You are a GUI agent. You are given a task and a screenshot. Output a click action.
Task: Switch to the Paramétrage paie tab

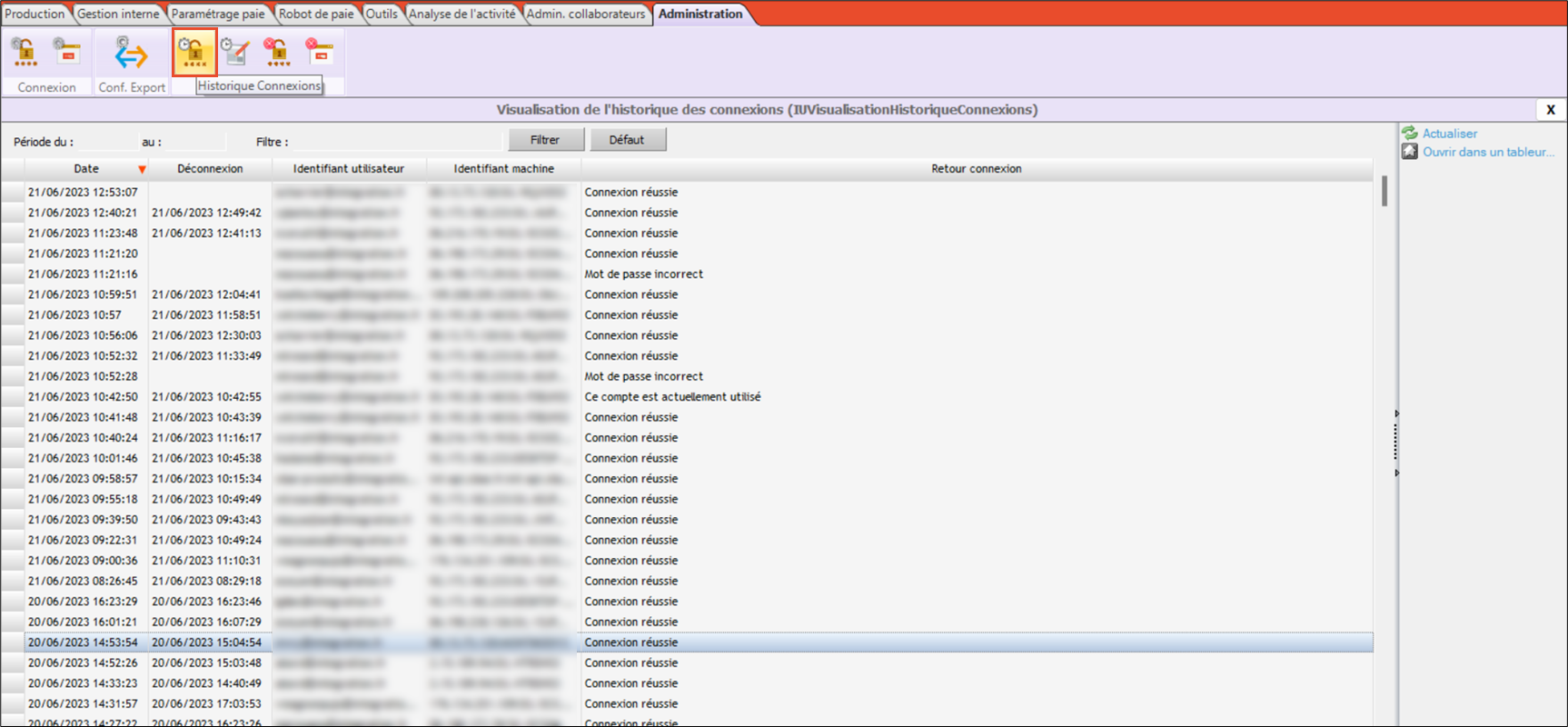tap(218, 14)
